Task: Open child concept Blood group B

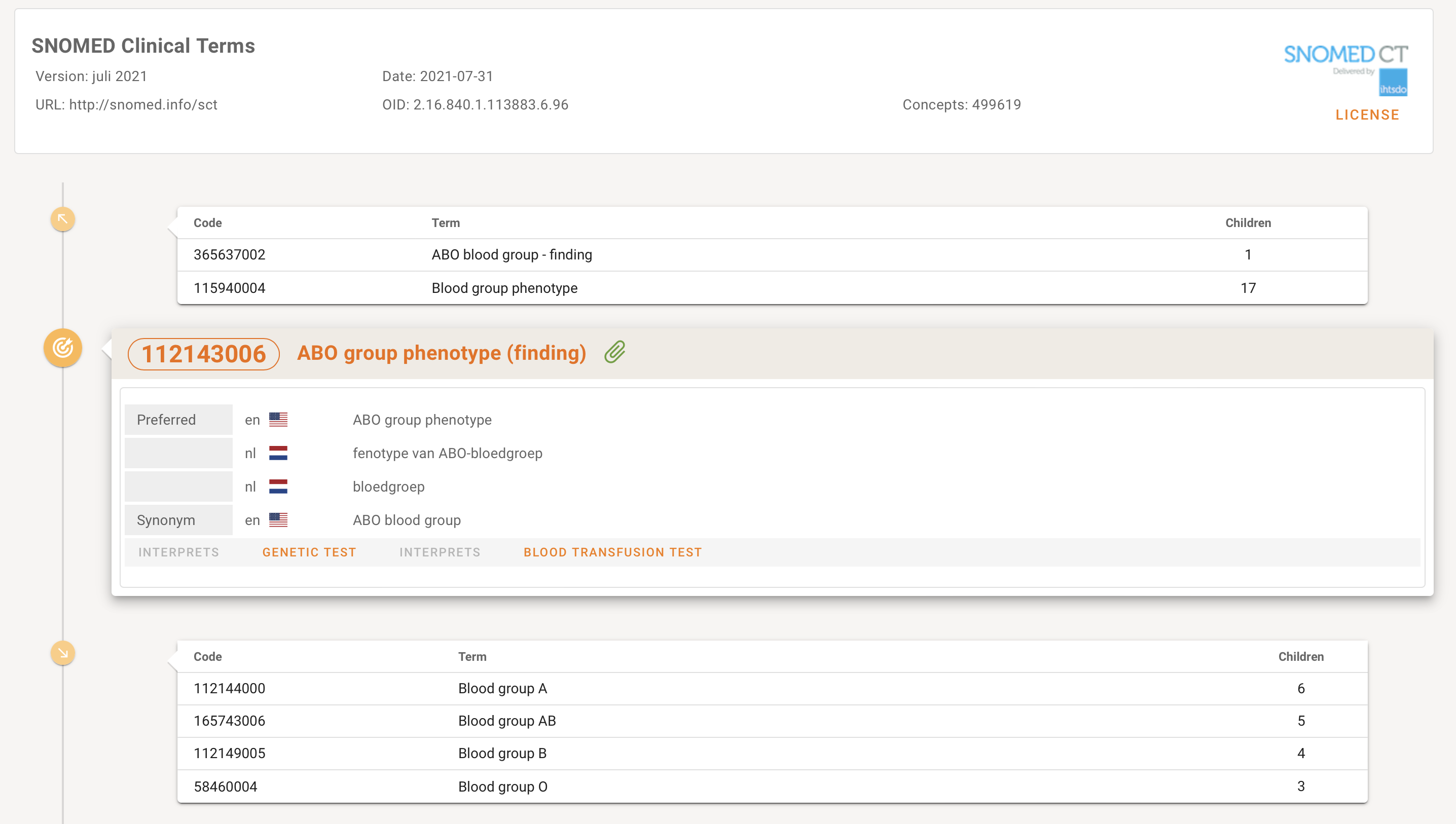Action: click(502, 753)
